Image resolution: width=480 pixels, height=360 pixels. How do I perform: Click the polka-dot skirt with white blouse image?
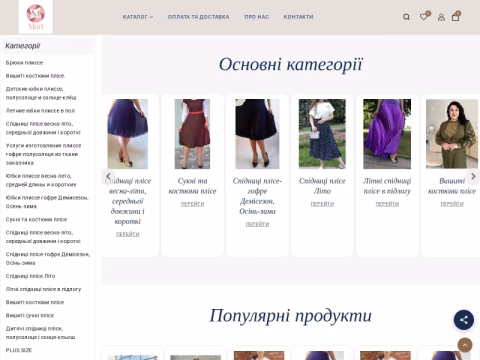322,134
